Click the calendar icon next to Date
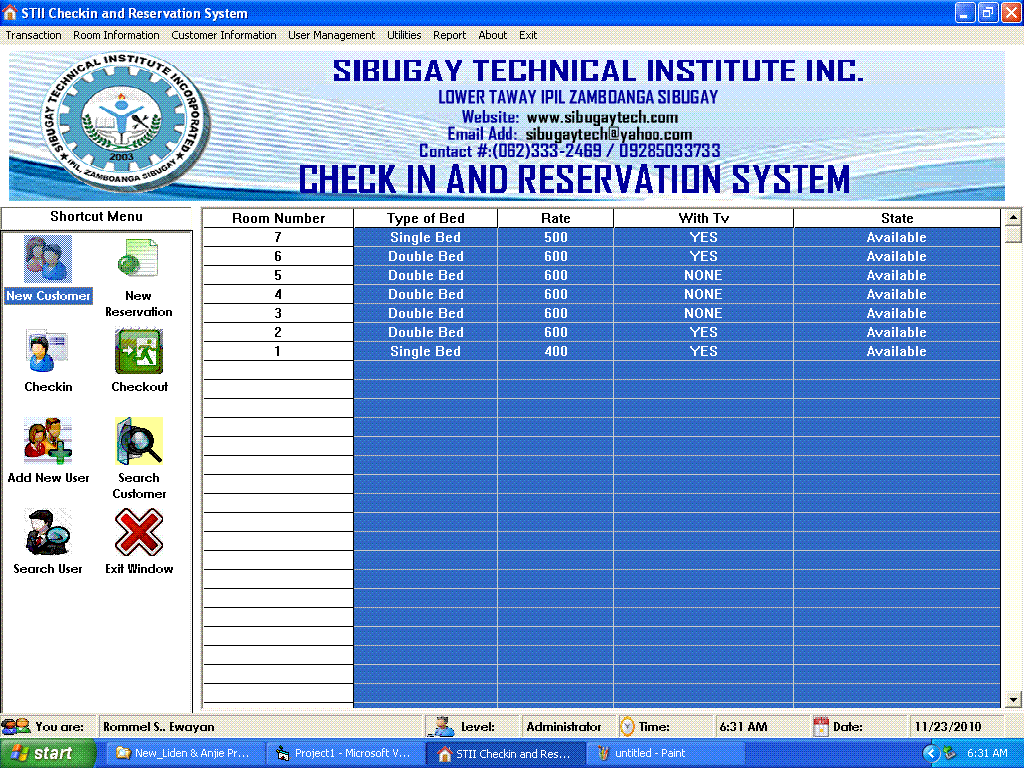 [x=821, y=726]
